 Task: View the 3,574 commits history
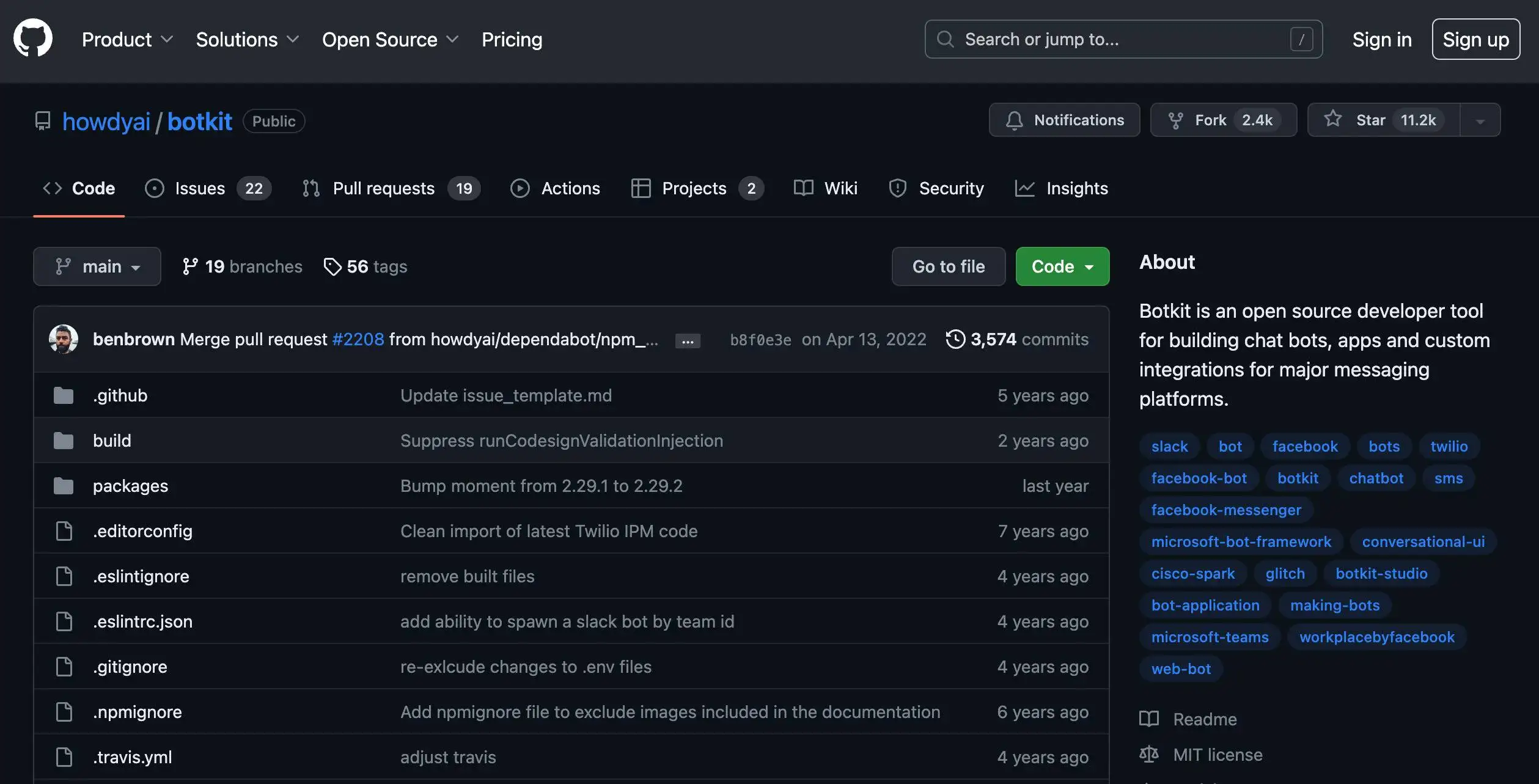tap(1018, 339)
